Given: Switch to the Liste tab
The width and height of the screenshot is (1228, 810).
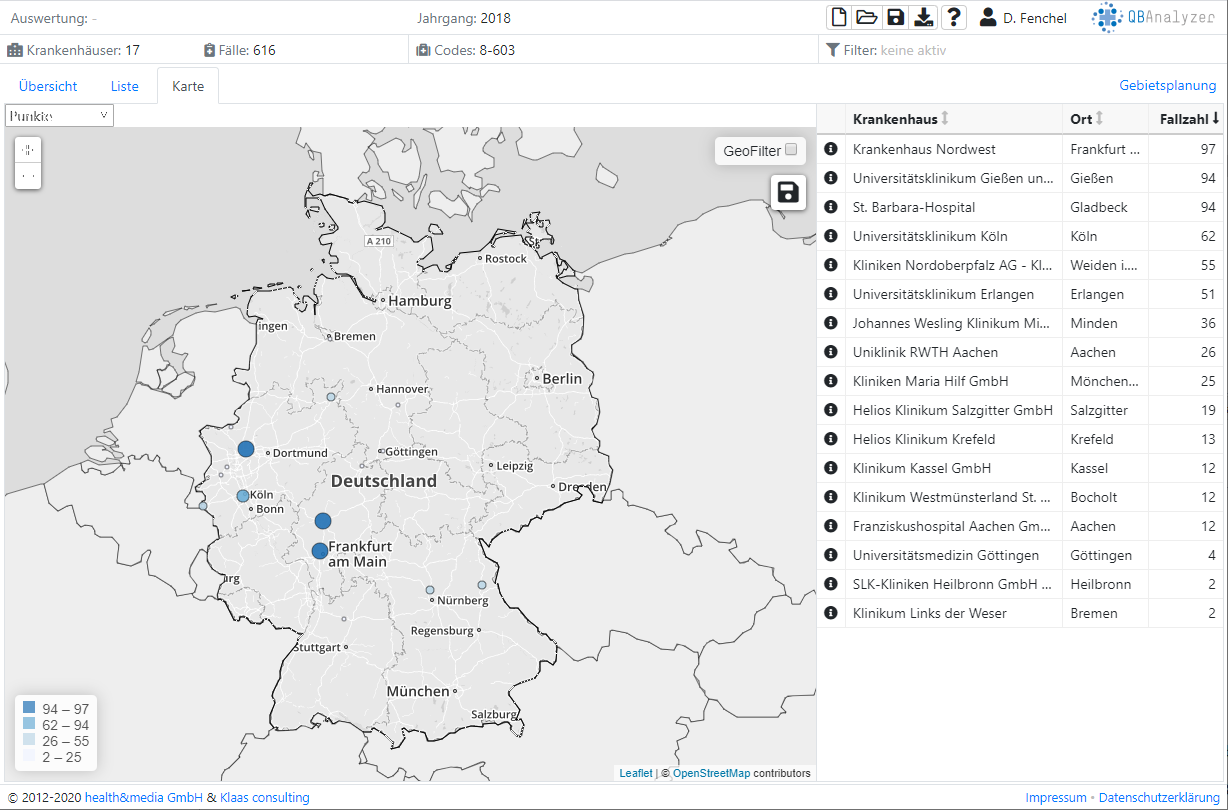Looking at the screenshot, I should coord(125,86).
